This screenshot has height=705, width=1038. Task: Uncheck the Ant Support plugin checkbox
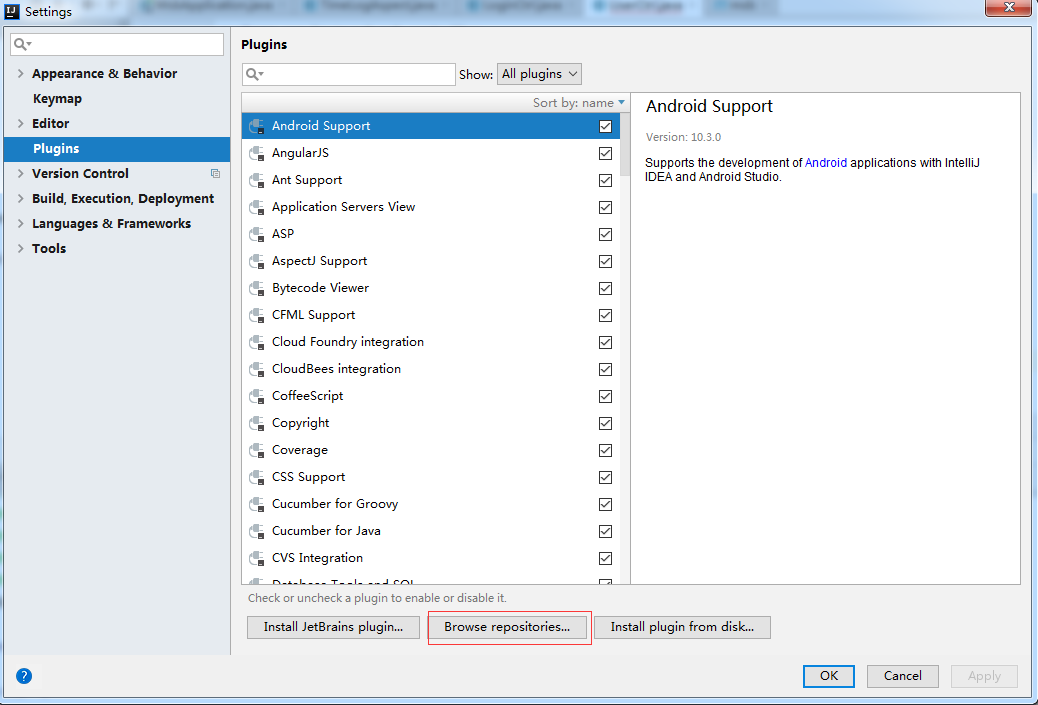pos(605,181)
